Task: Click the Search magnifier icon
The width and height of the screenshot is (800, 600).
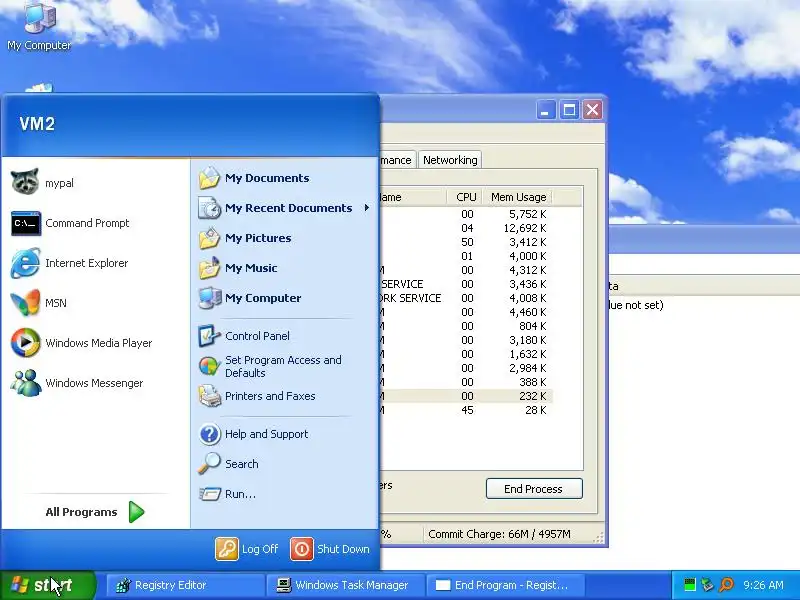Action: [209, 464]
